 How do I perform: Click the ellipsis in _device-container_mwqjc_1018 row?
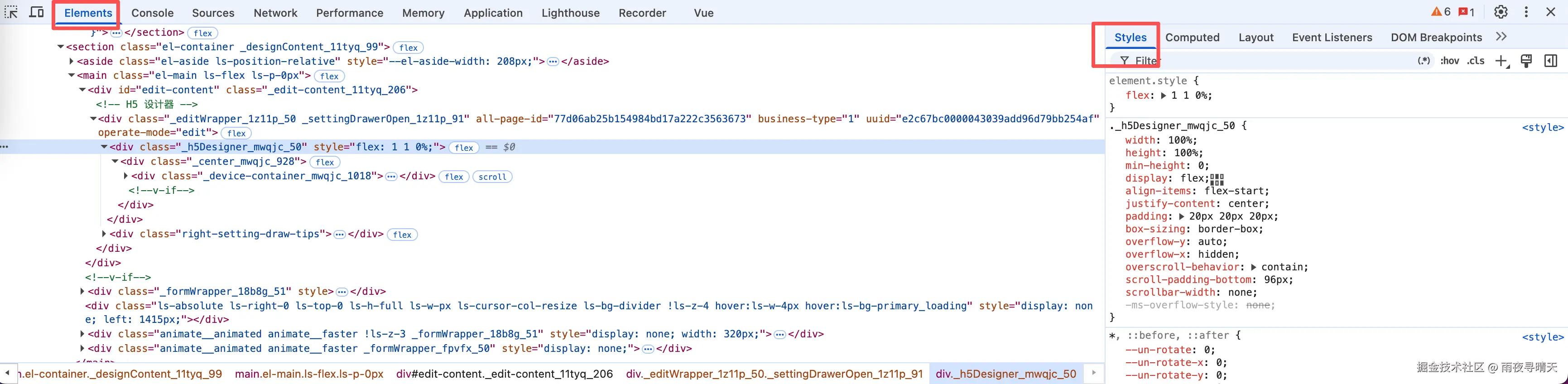click(391, 177)
